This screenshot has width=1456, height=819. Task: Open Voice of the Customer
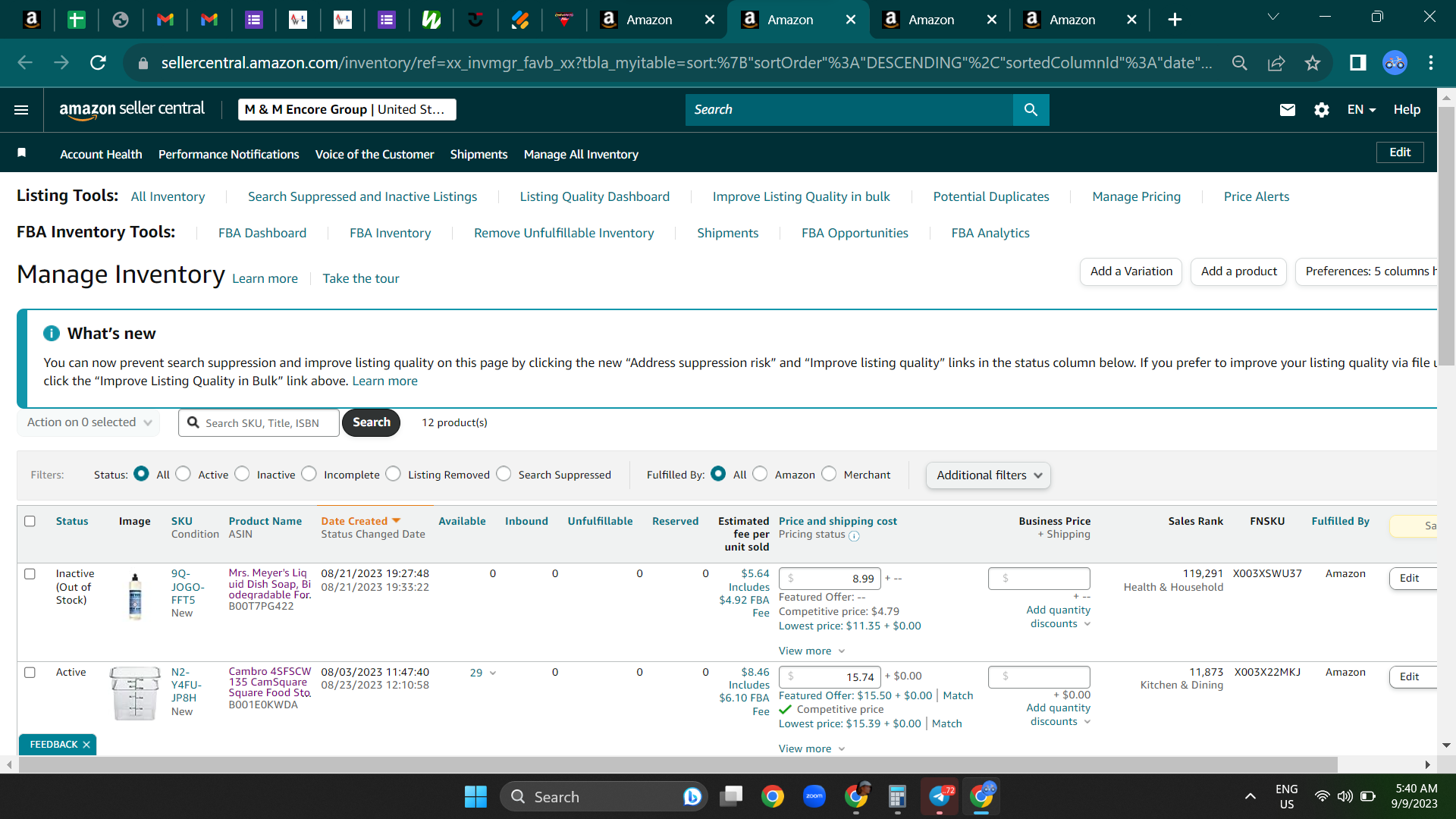[x=375, y=154]
